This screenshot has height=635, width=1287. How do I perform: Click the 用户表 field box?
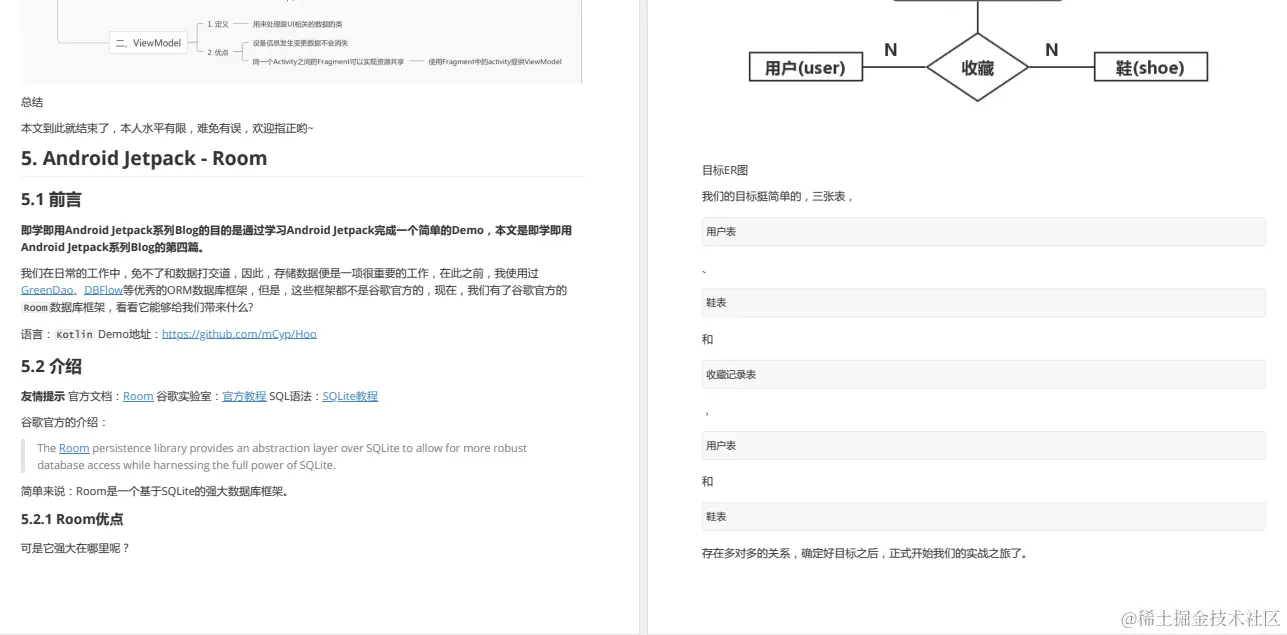click(x=983, y=231)
